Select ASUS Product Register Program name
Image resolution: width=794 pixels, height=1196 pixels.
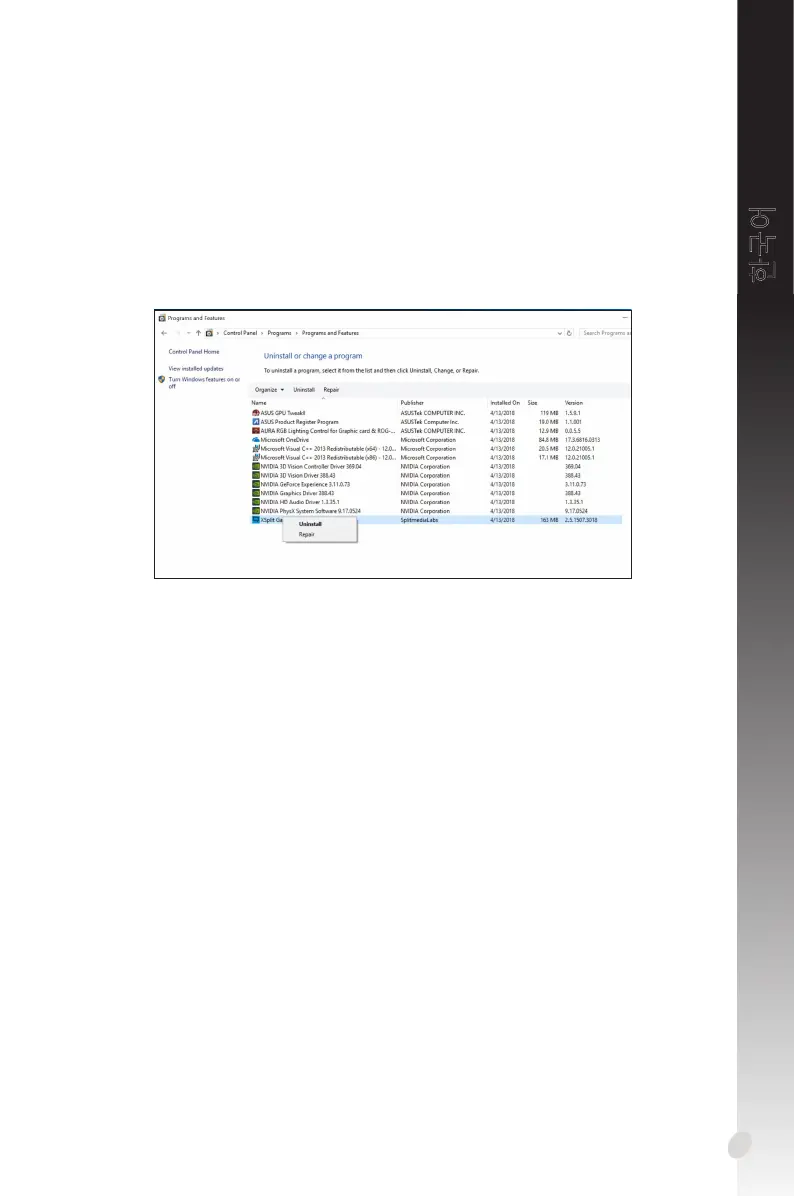point(300,422)
